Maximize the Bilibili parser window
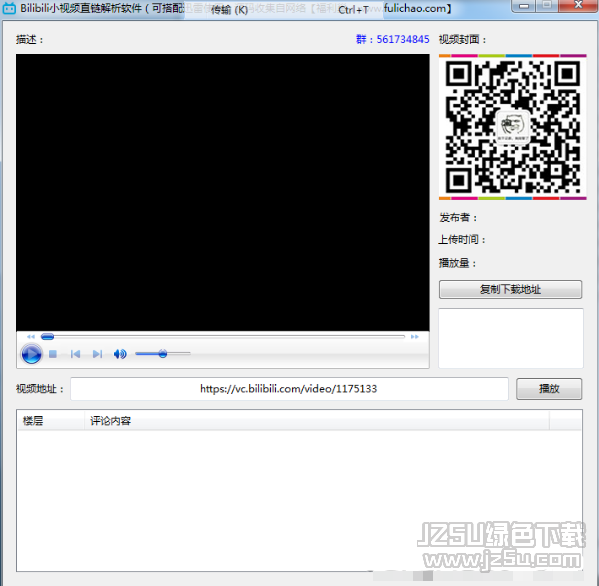This screenshot has width=599, height=586. (547, 5)
